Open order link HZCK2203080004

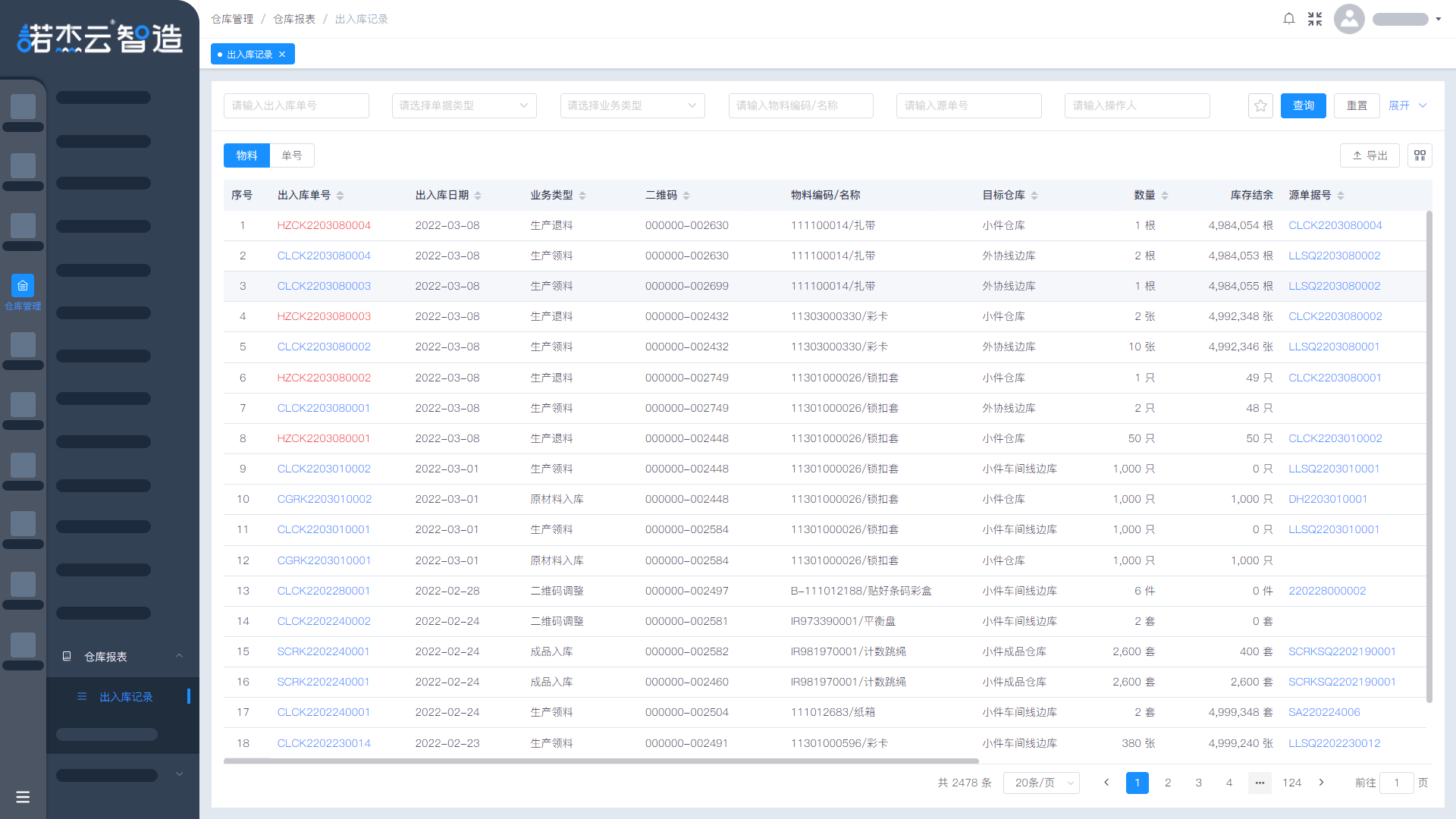tap(324, 225)
